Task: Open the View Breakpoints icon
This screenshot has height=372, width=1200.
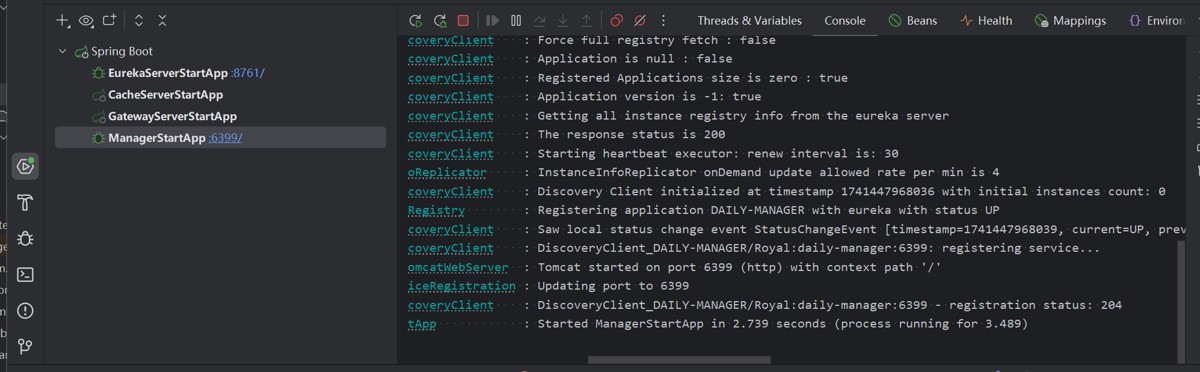Action: 616,20
